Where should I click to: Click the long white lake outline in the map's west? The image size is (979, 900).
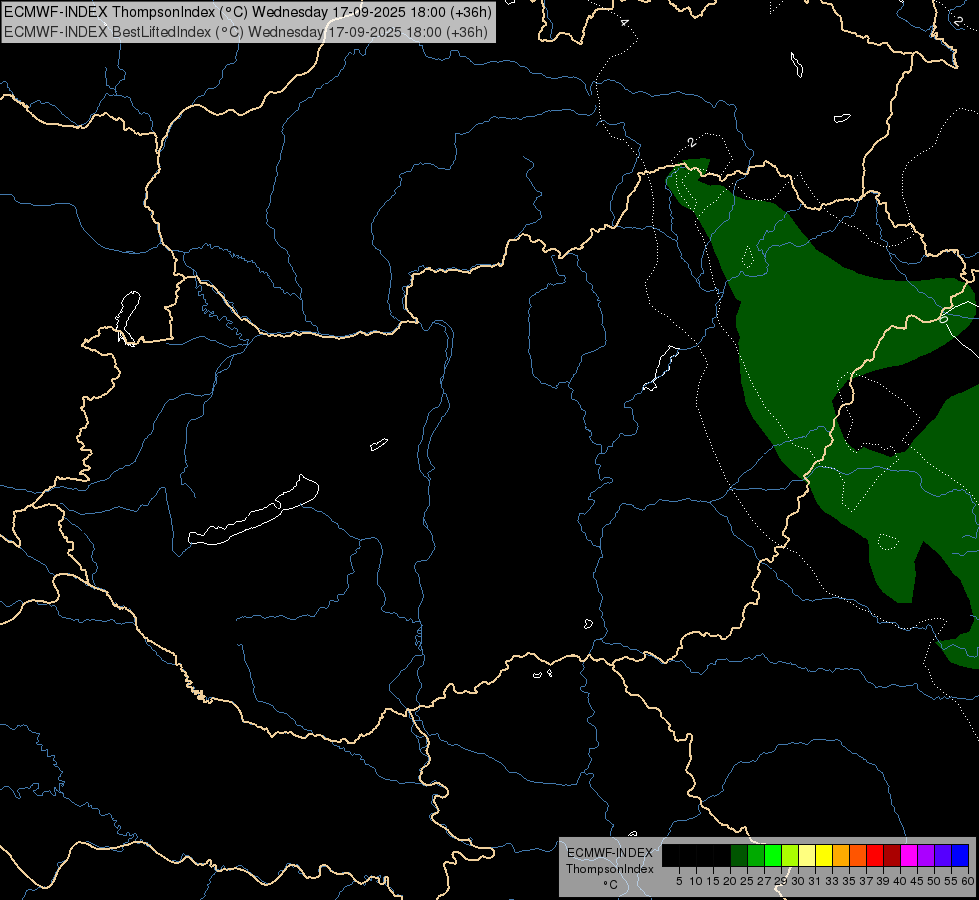coord(253,510)
